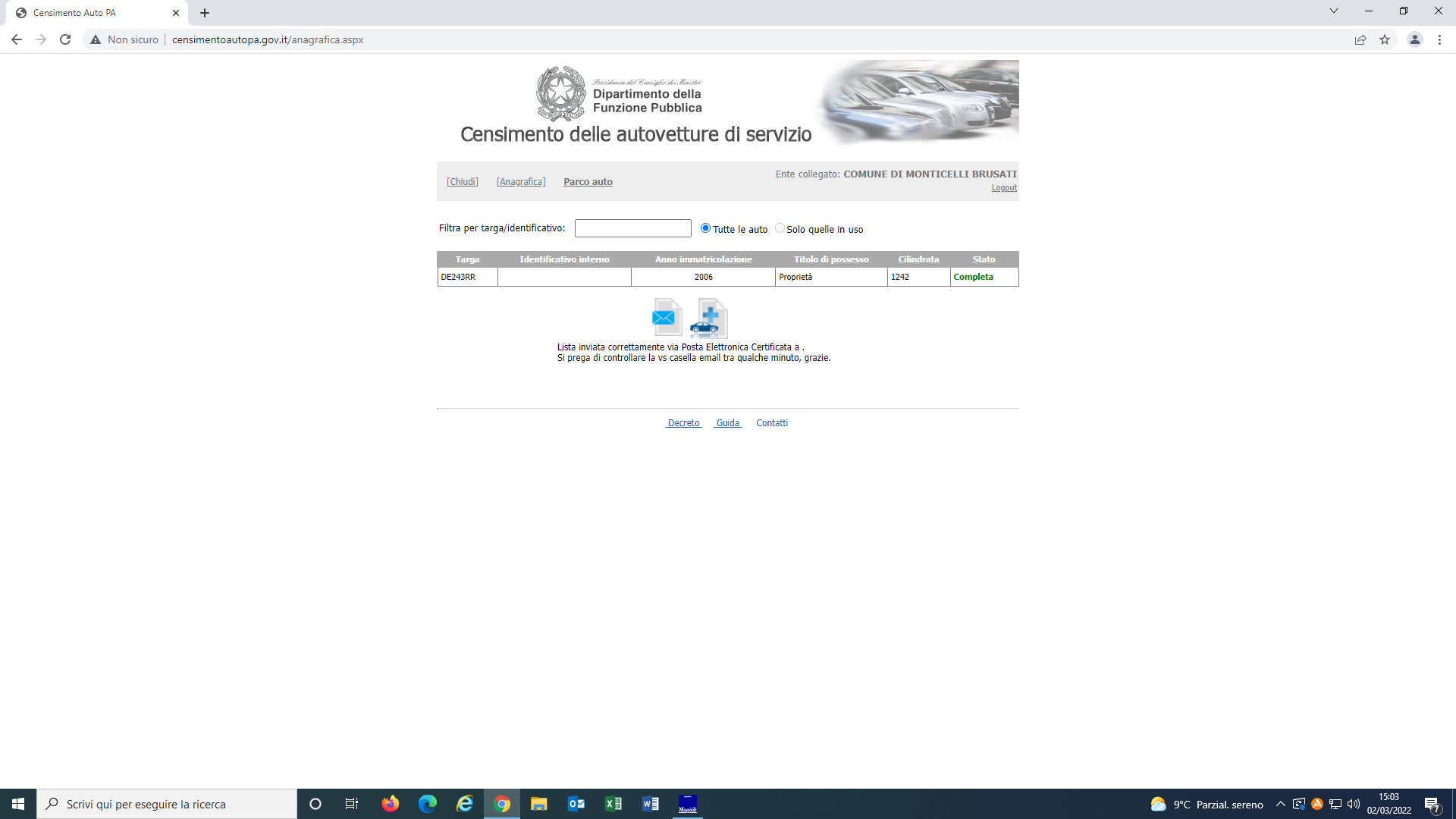Open the DE243RR car row
The width and height of the screenshot is (1456, 819).
point(458,278)
